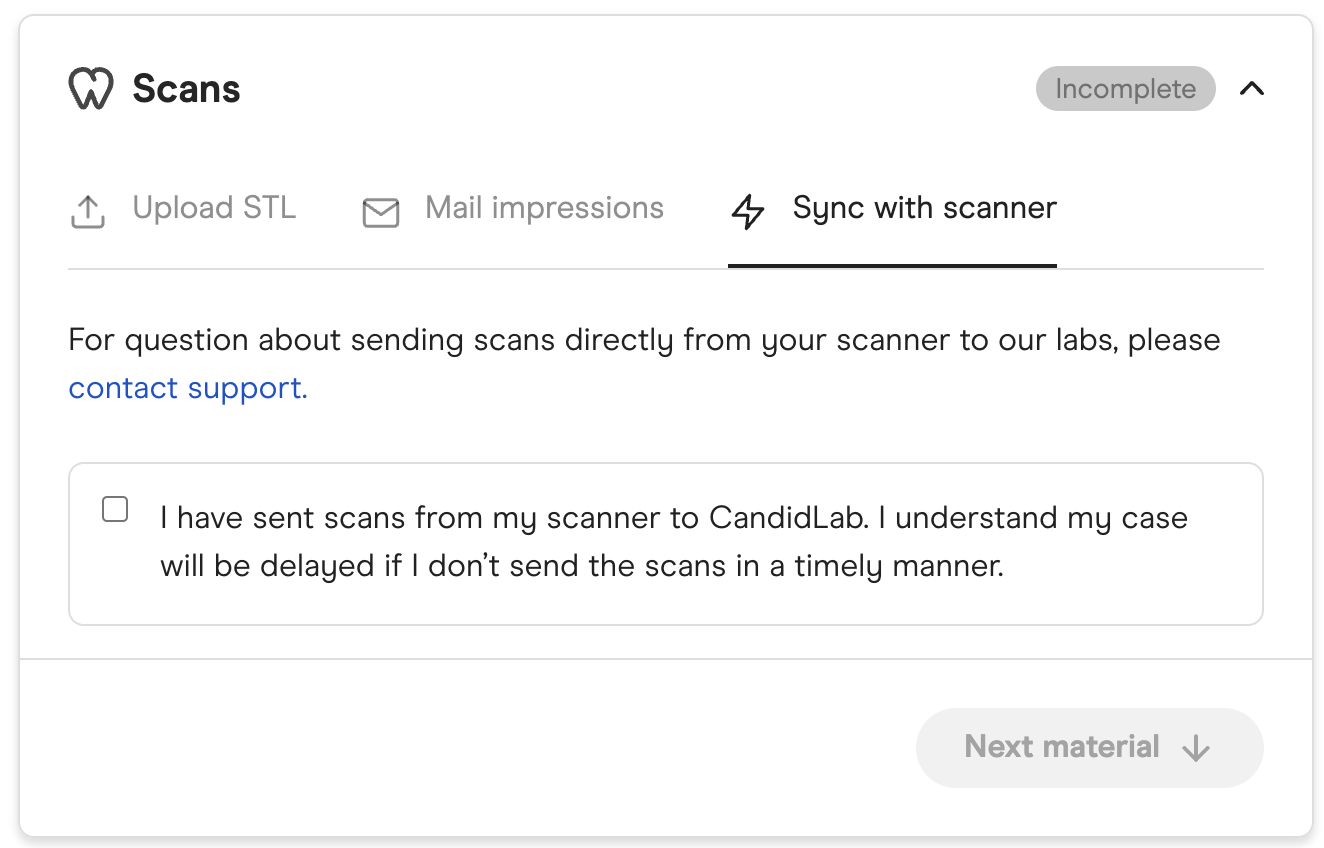Select the Sync with scanner tab
This screenshot has height=848, width=1324.
click(x=924, y=208)
